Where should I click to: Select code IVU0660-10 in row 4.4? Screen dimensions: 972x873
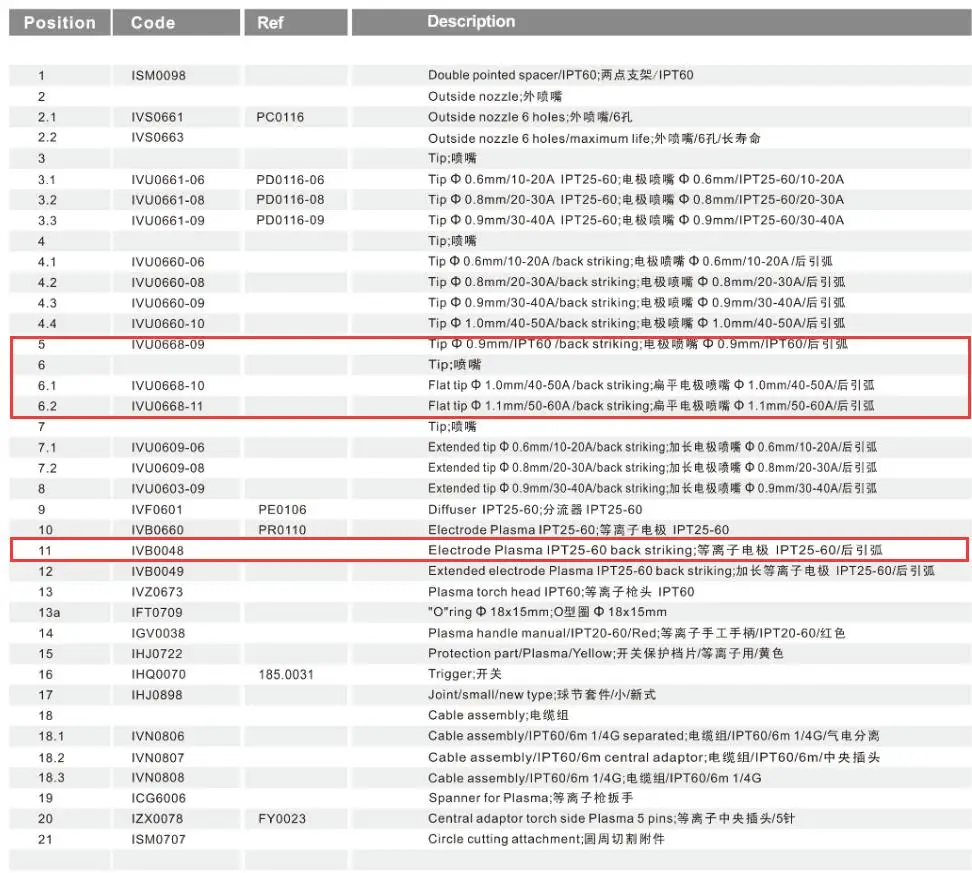click(167, 324)
